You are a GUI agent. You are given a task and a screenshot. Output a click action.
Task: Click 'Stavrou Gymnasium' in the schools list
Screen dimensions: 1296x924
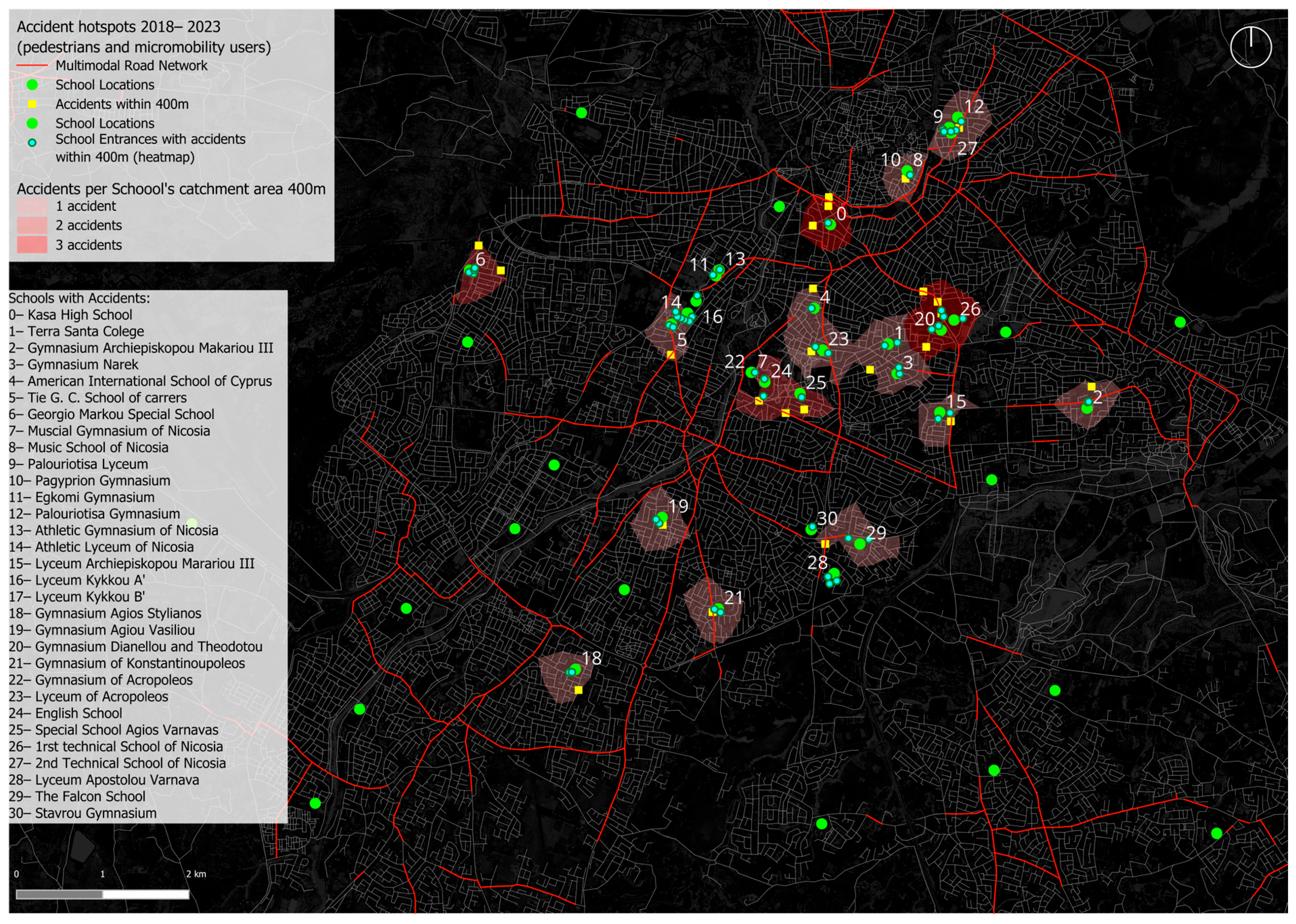tap(82, 813)
